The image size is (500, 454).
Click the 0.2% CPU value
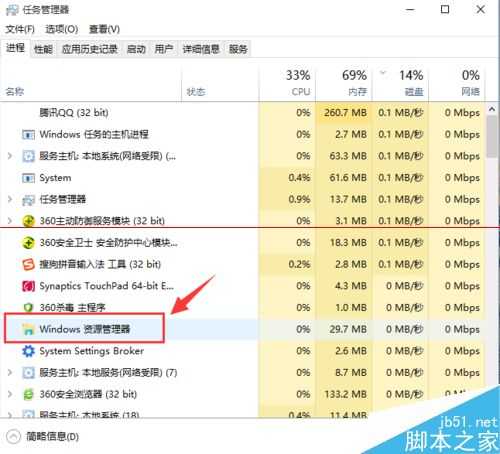click(299, 264)
